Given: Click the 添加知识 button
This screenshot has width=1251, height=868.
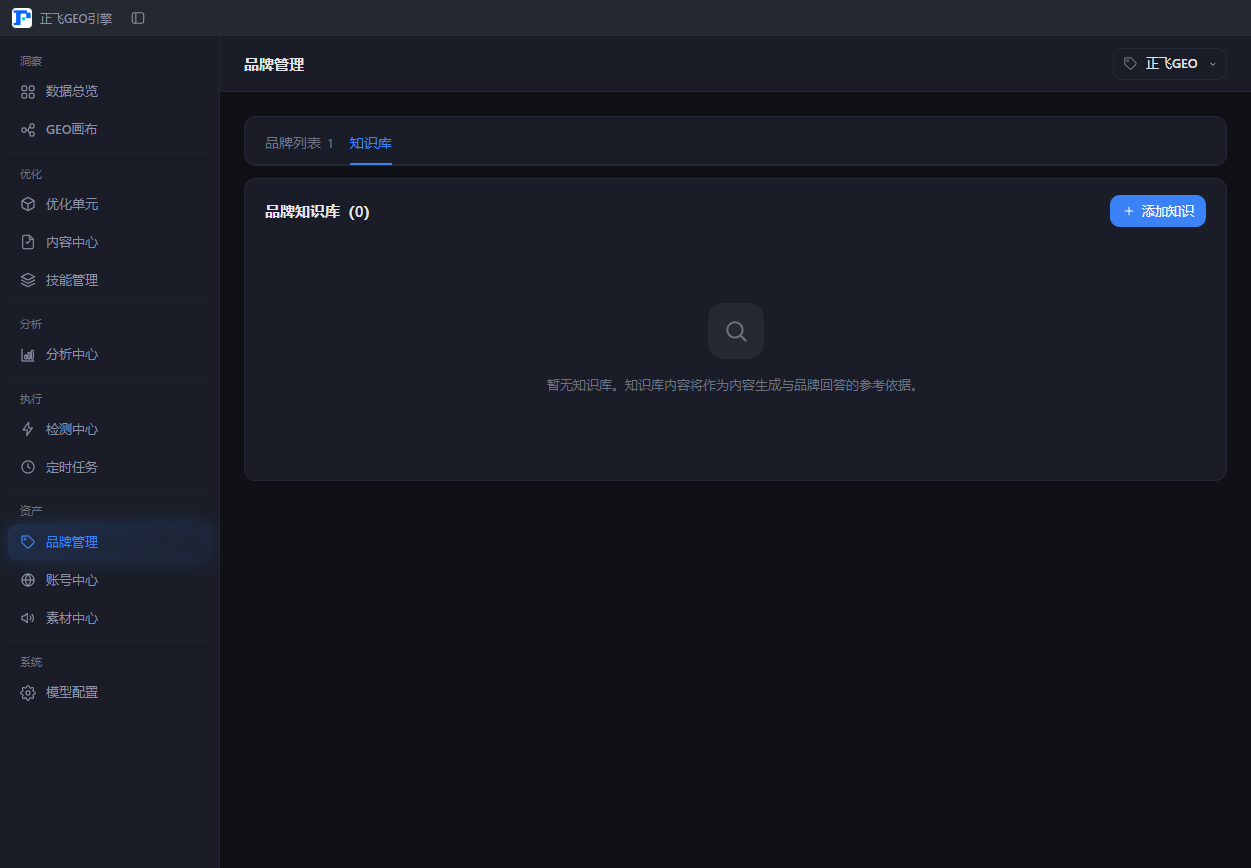Looking at the screenshot, I should [1158, 211].
